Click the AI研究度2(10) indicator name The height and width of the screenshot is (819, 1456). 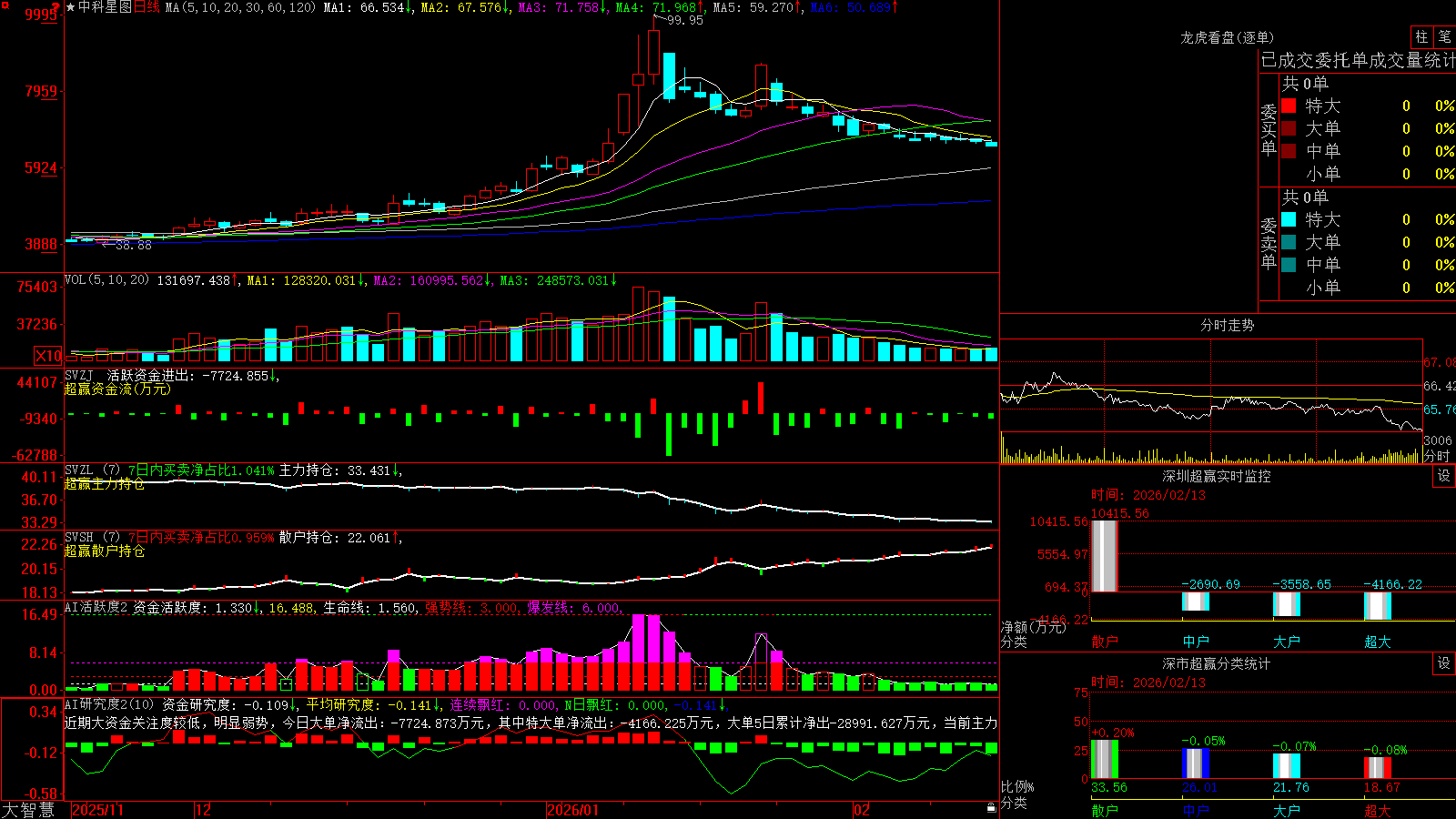click(x=109, y=704)
